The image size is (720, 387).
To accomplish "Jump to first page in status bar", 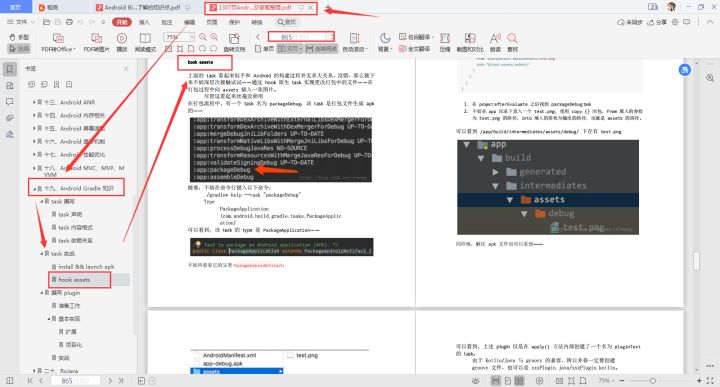I will [30, 381].
